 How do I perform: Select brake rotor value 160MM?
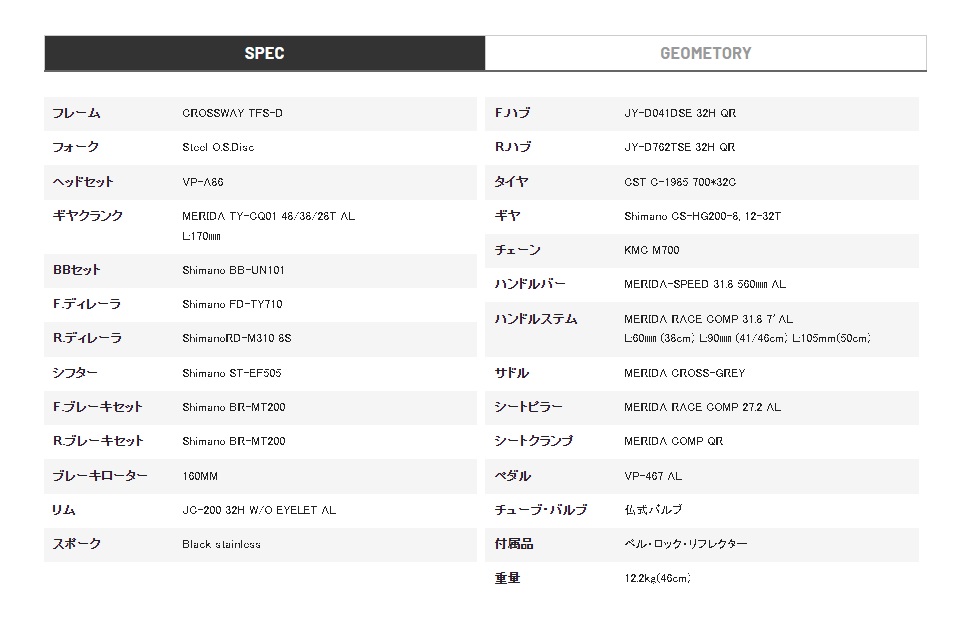point(200,476)
